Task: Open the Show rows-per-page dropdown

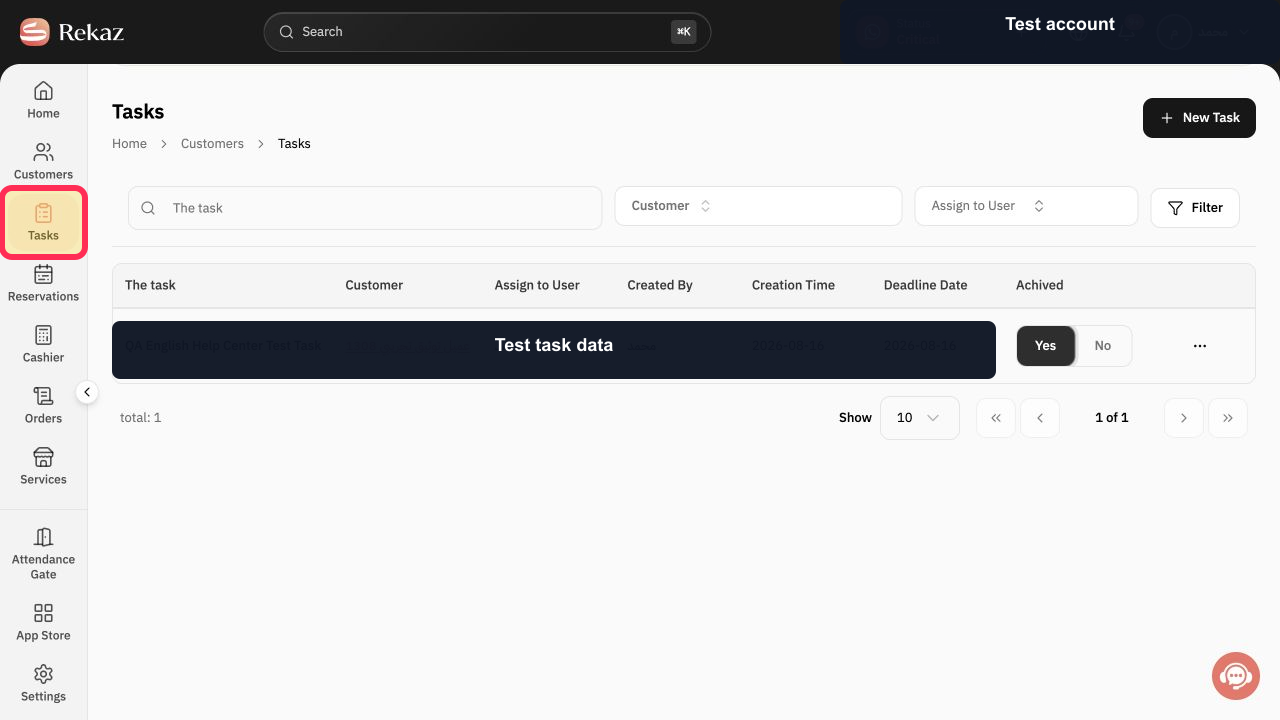Action: pos(919,418)
